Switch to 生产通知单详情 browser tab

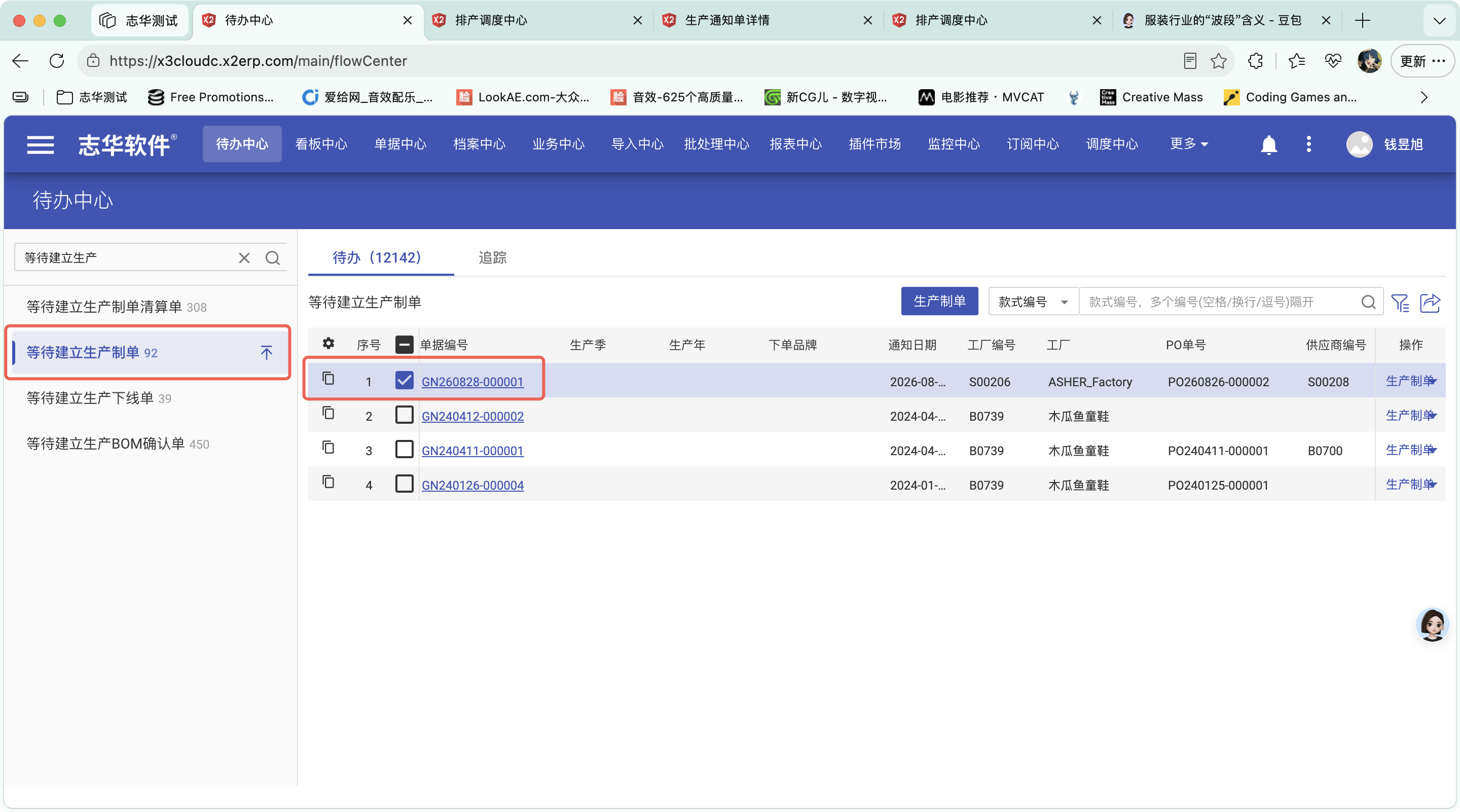tap(767, 21)
